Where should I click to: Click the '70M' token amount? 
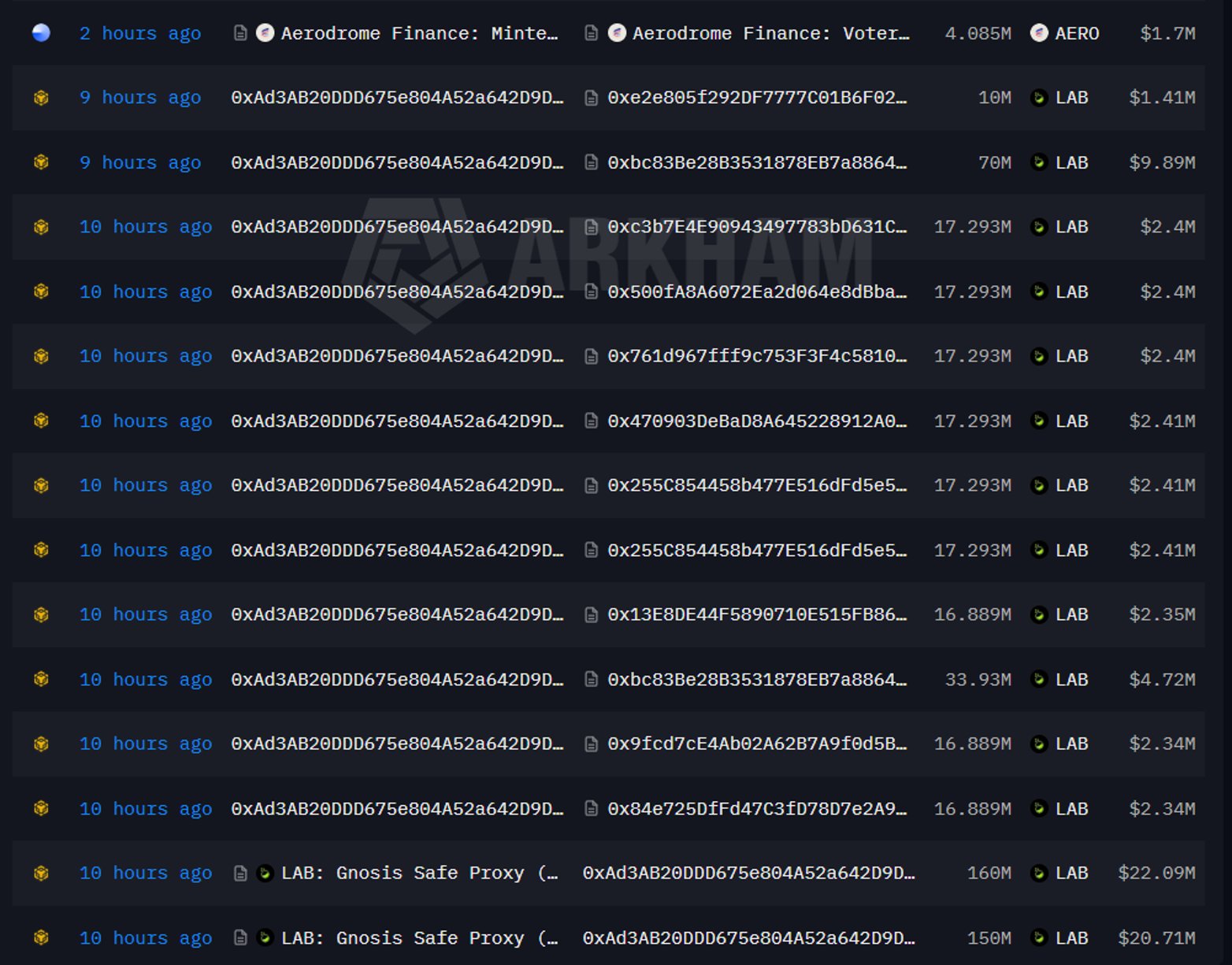(994, 162)
